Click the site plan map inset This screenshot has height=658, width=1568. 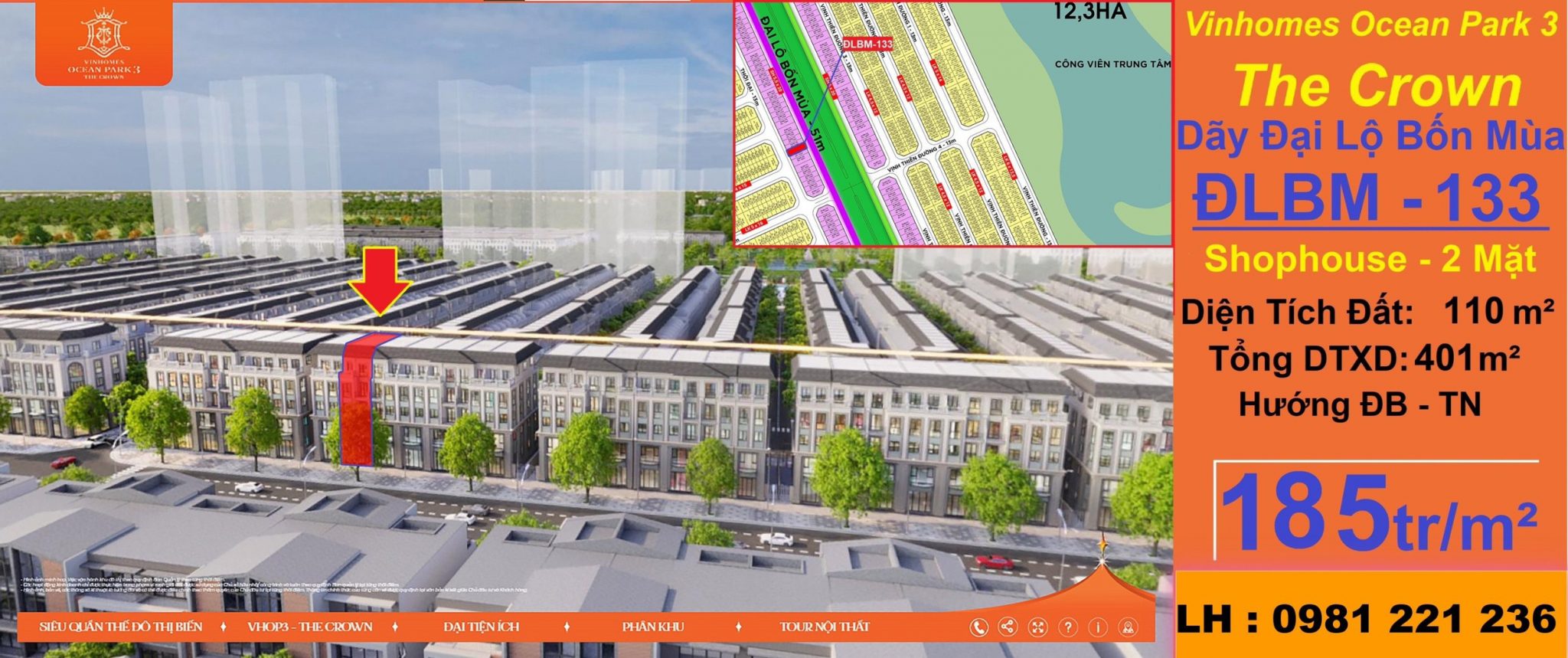[x=953, y=123]
